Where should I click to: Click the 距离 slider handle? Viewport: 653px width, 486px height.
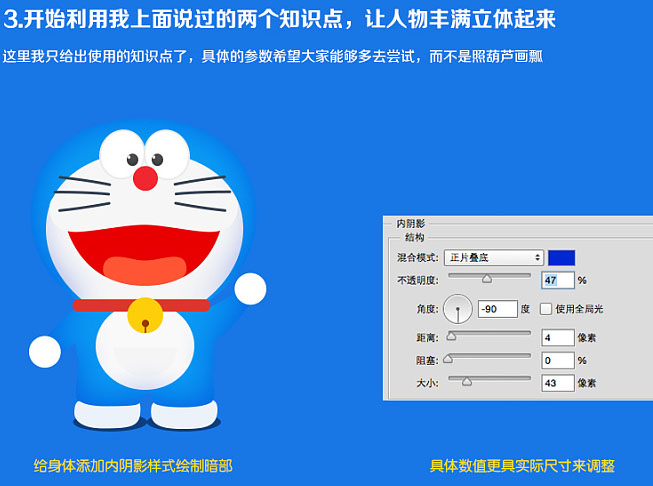451,336
